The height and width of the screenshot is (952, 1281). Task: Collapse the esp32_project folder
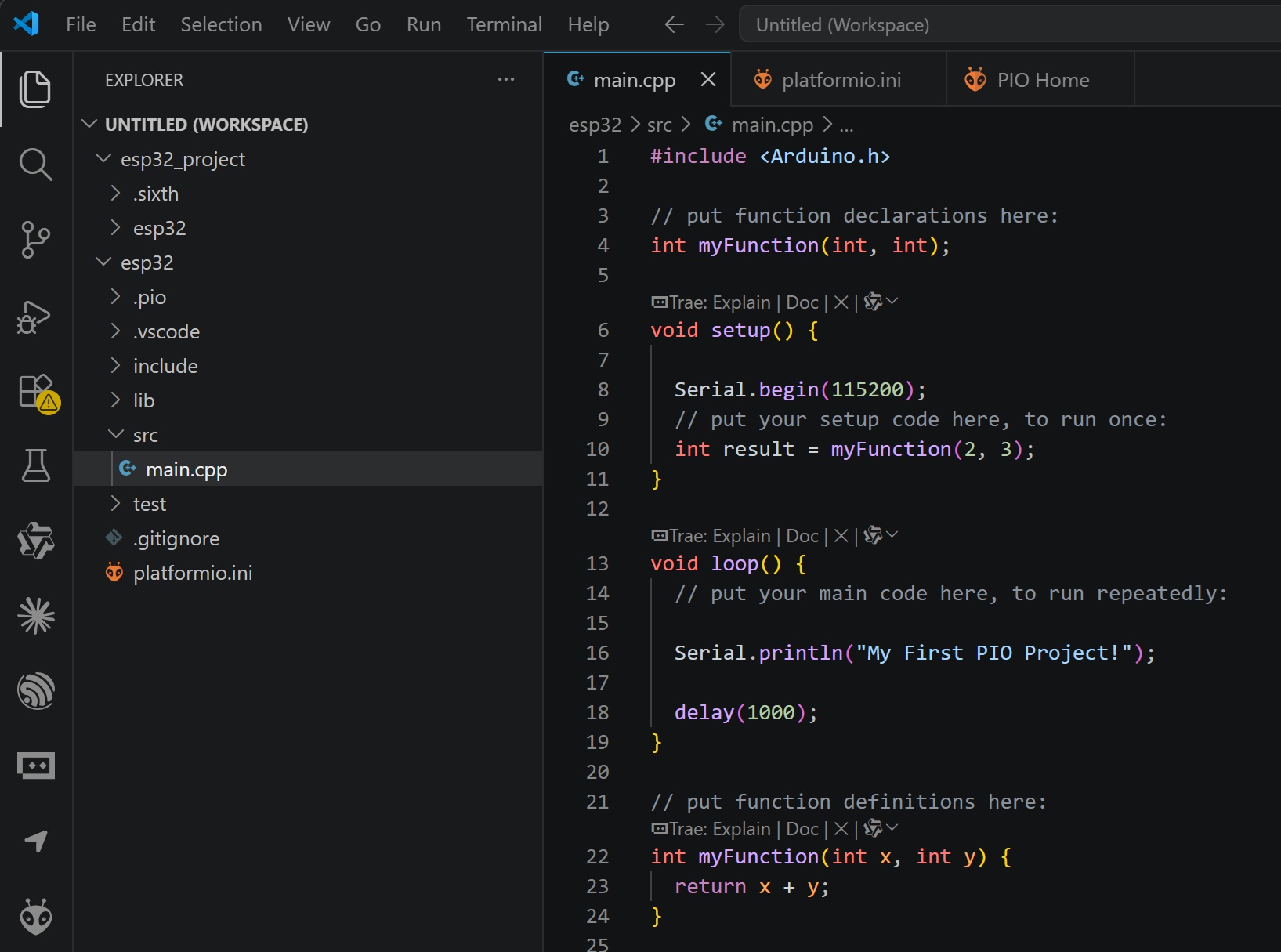point(103,159)
